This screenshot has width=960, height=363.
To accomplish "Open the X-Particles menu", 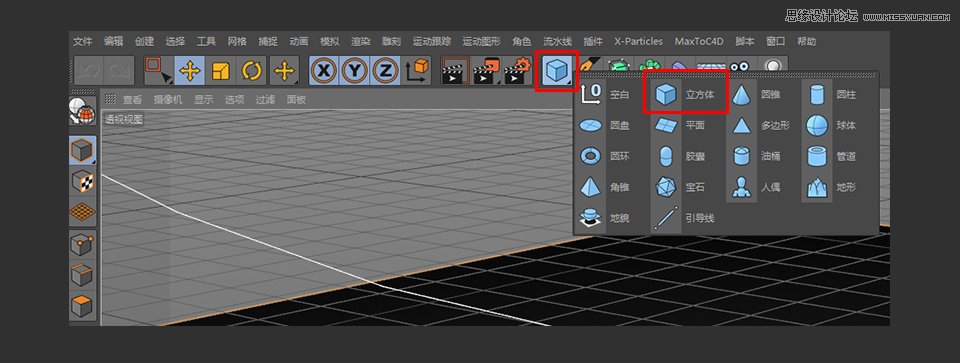I will coord(639,42).
